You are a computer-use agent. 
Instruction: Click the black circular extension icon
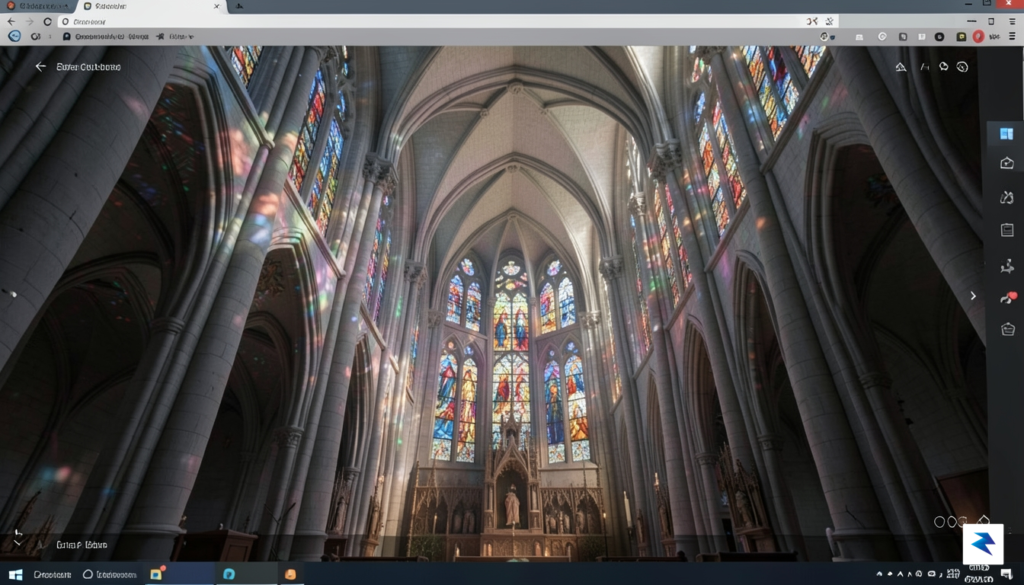[x=939, y=37]
